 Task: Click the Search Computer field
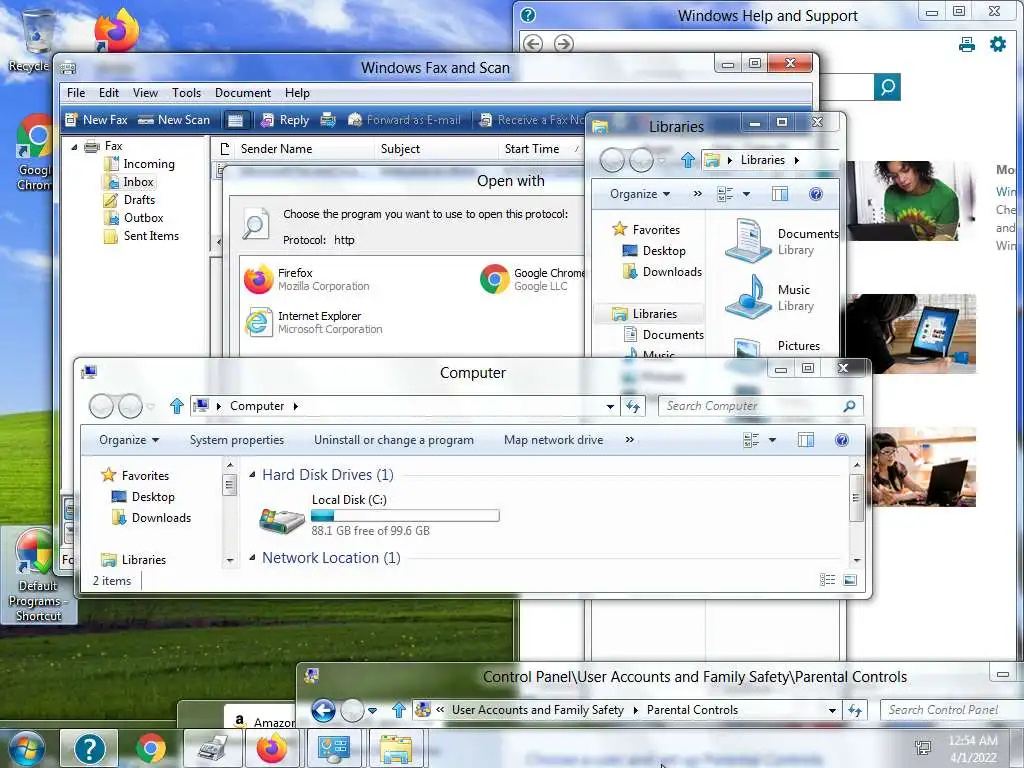coord(761,406)
